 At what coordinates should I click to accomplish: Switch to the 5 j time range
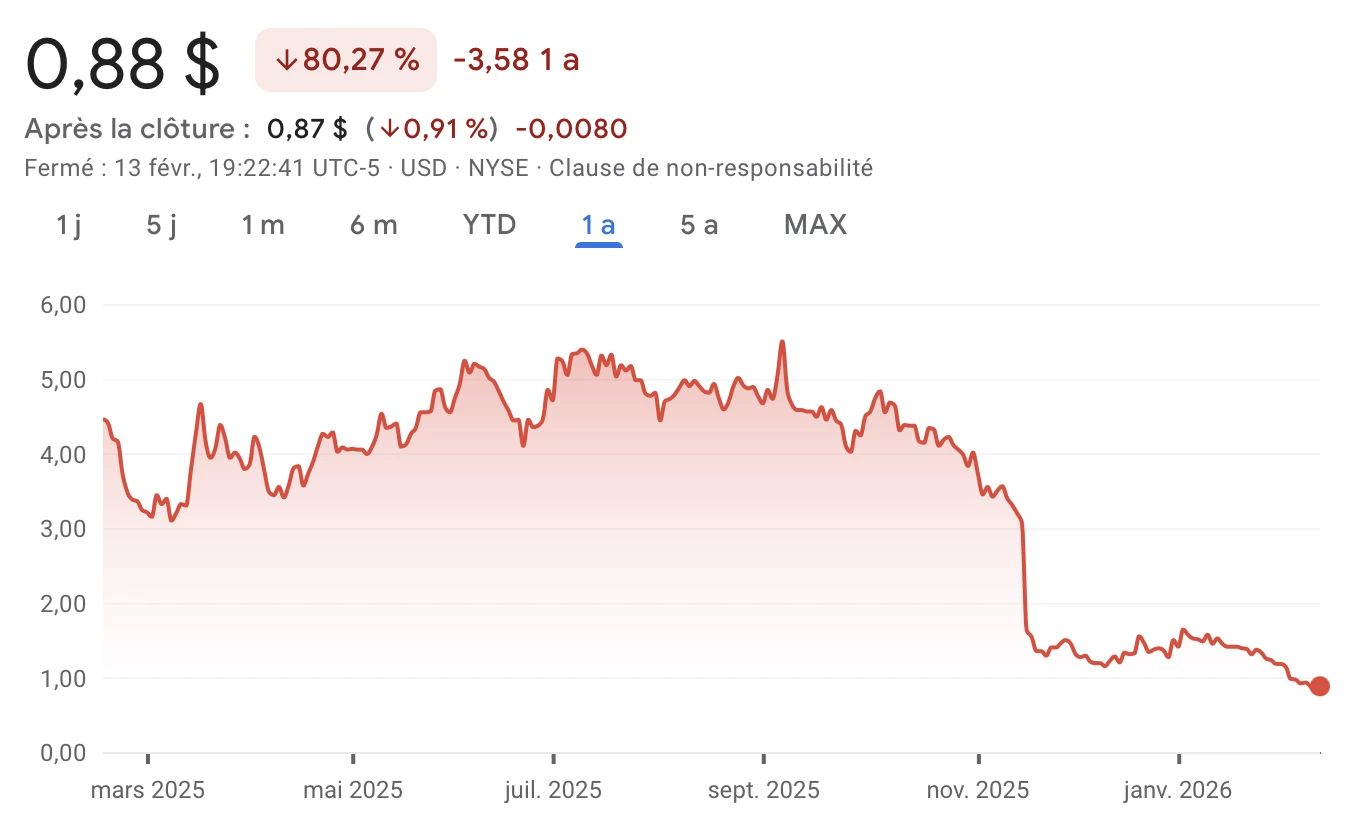click(x=160, y=225)
